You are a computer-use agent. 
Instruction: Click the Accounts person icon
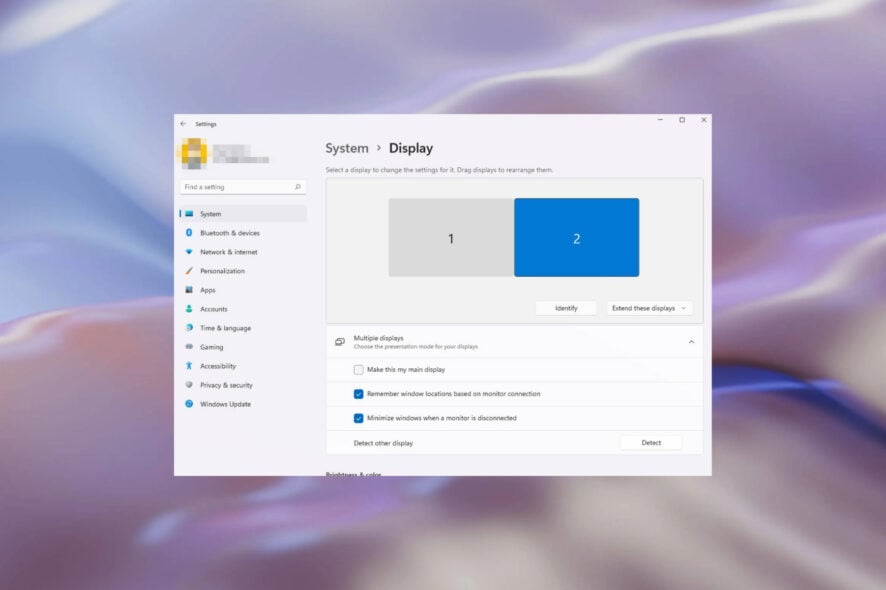(x=189, y=309)
